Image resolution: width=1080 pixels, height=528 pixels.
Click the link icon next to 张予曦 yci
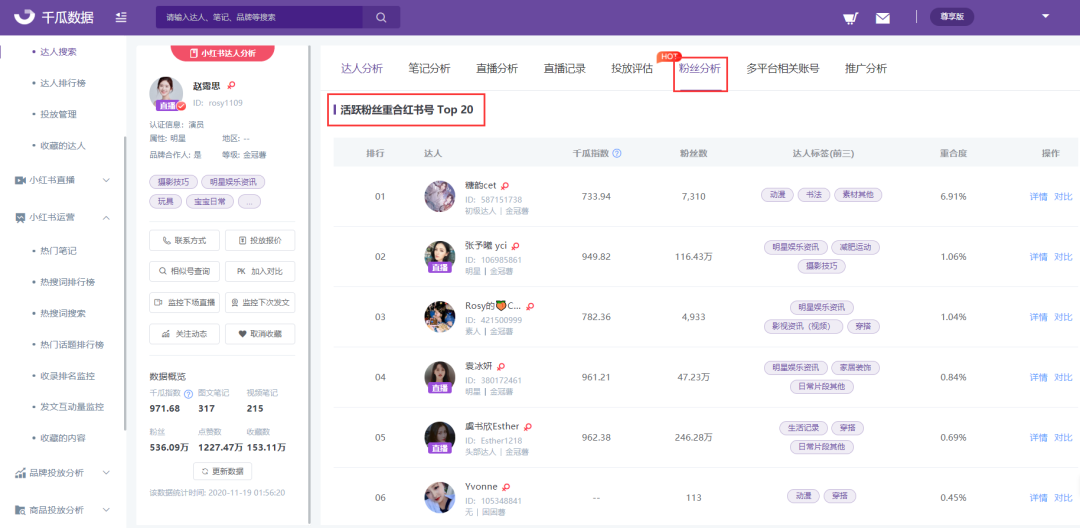(515, 246)
